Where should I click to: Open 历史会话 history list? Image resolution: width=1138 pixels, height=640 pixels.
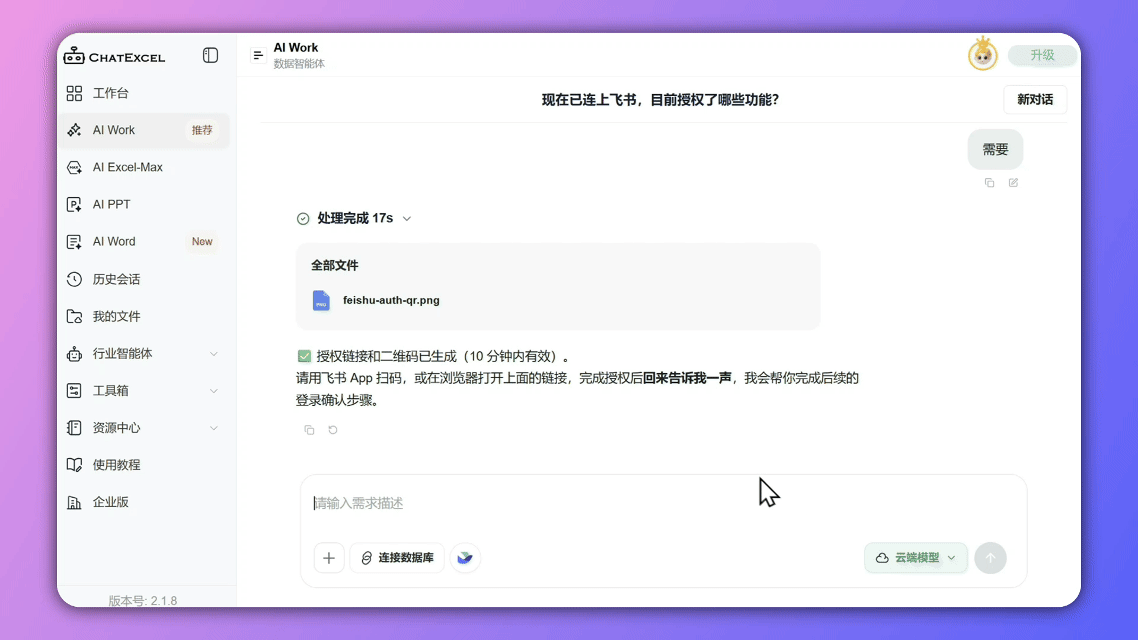point(144,279)
